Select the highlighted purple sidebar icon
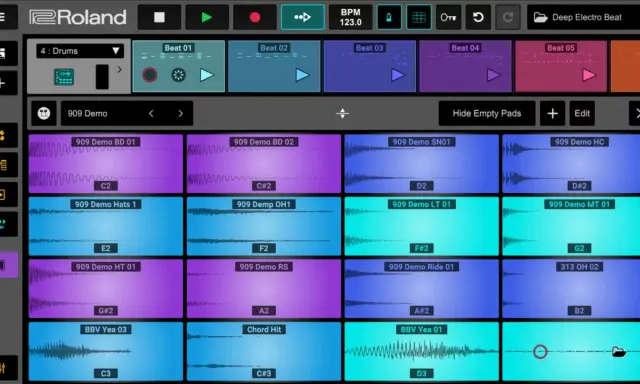640x384 pixels. pos(8,265)
